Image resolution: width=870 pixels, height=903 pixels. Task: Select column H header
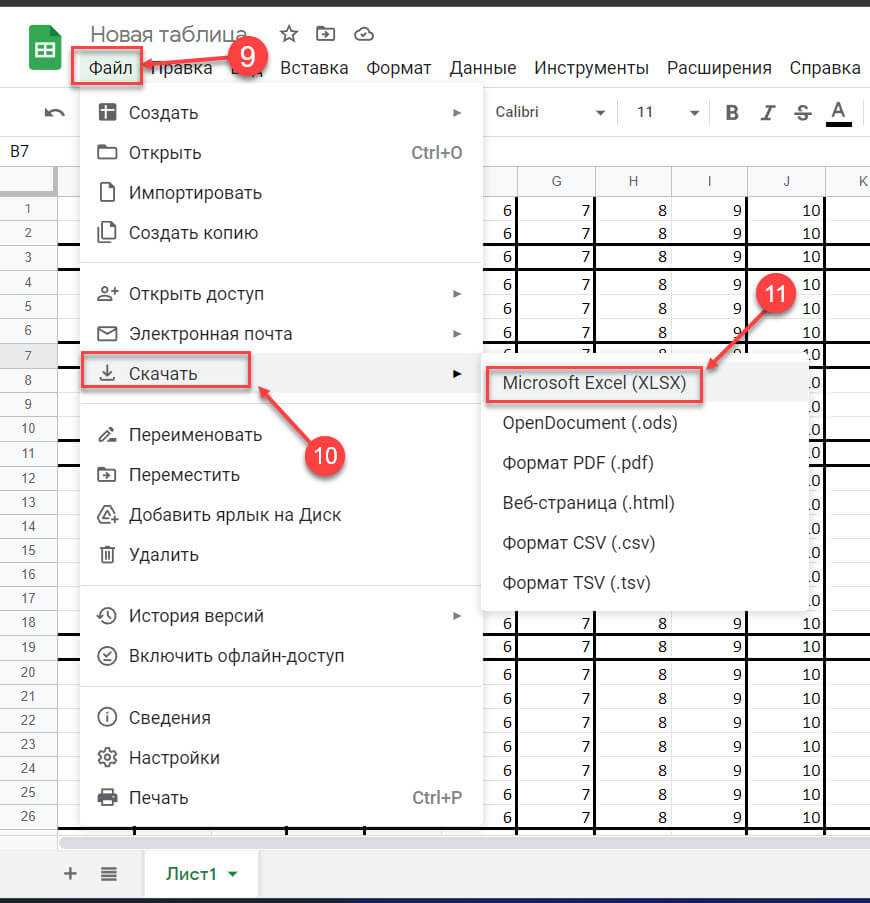point(633,181)
